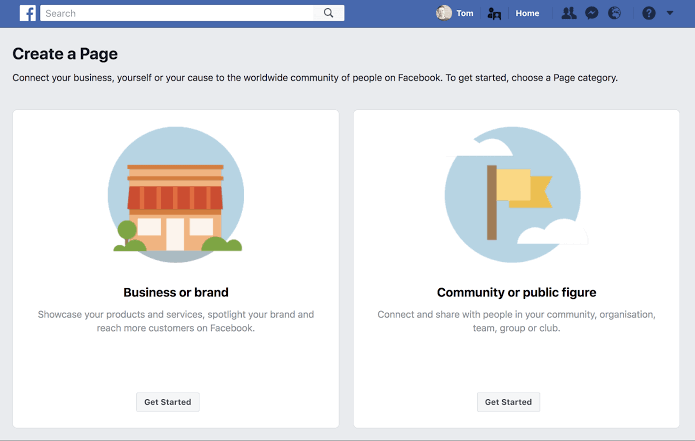
Task: Open the Help question mark icon
Action: (x=648, y=13)
